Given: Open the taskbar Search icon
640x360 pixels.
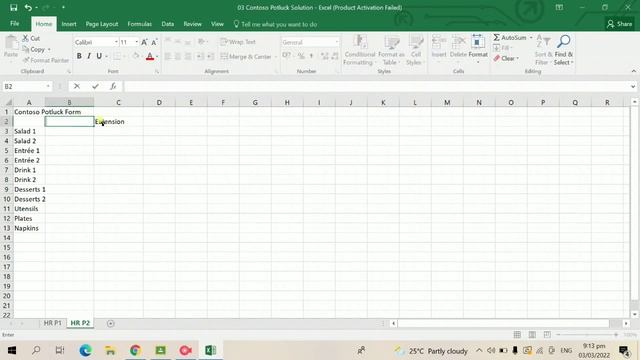Looking at the screenshot, I should [x=36, y=350].
